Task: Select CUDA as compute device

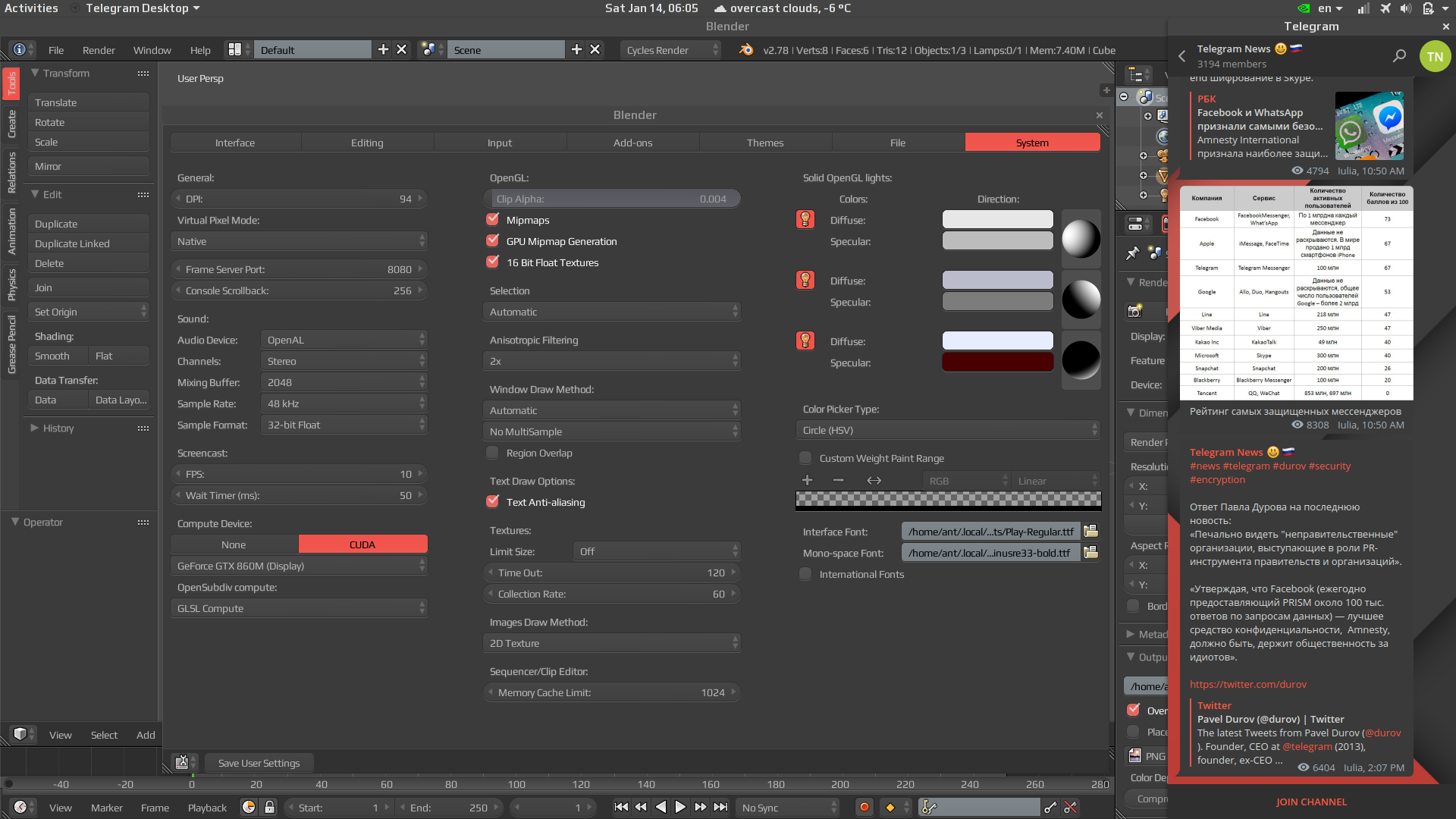Action: tap(362, 544)
